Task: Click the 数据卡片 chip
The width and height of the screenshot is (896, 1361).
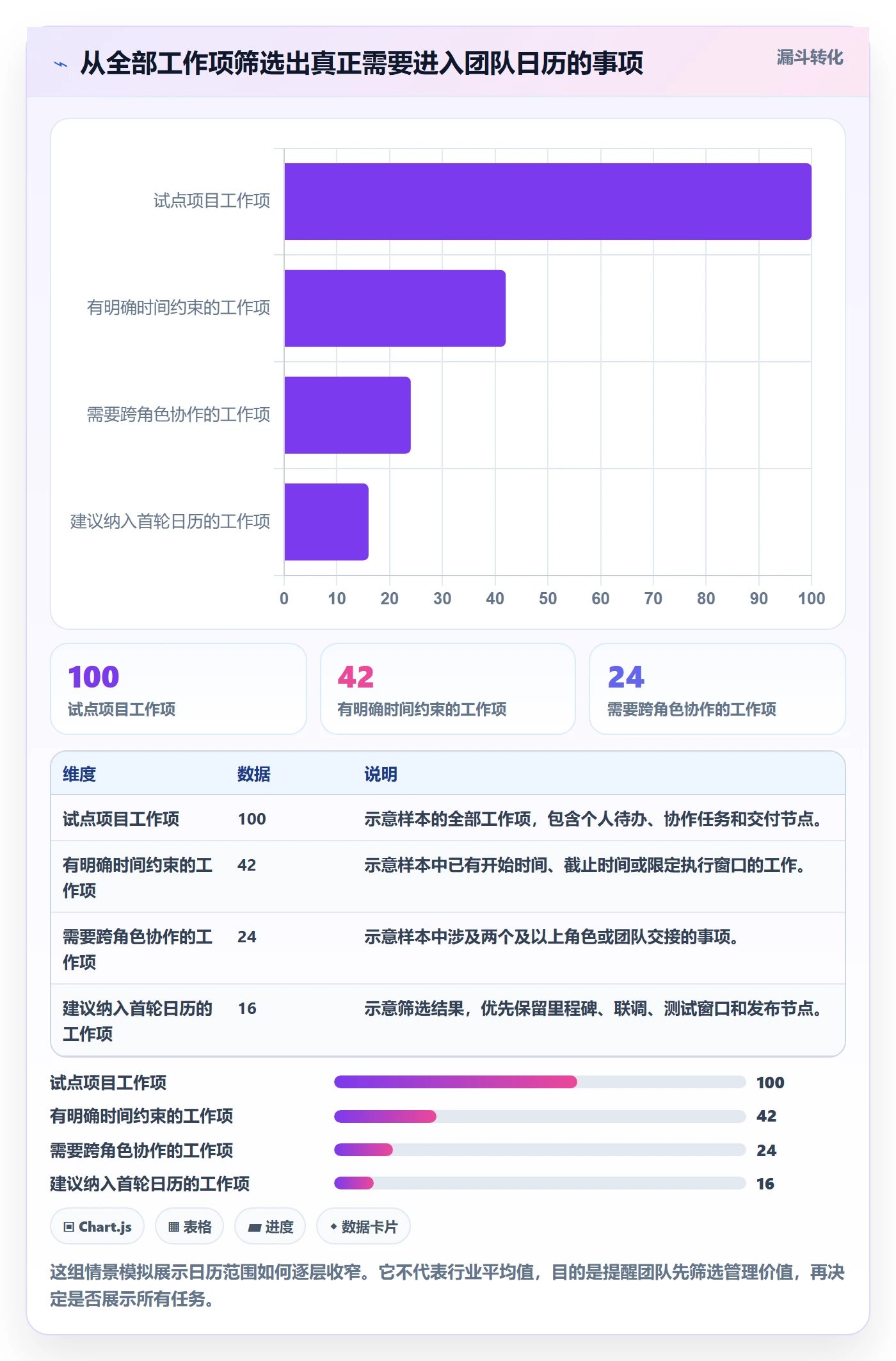Action: pyautogui.click(x=364, y=1227)
